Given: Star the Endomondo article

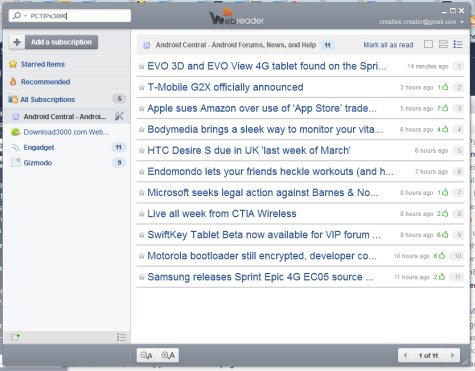Looking at the screenshot, I should pos(142,172).
